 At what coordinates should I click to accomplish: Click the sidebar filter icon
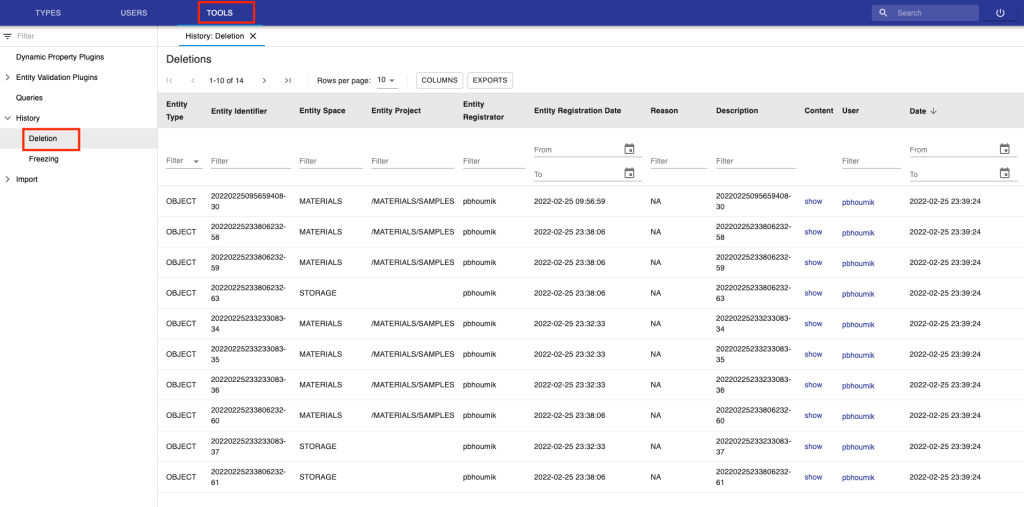click(x=8, y=37)
